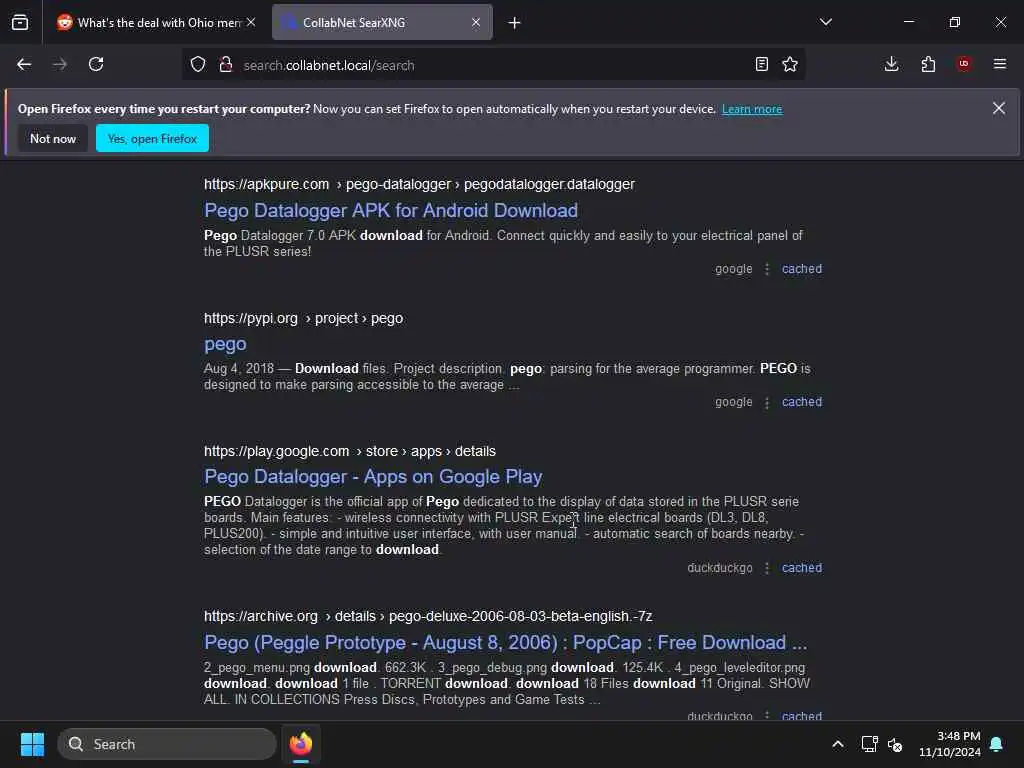Open uBlock Origin extension icon
The width and height of the screenshot is (1024, 768).
964,64
